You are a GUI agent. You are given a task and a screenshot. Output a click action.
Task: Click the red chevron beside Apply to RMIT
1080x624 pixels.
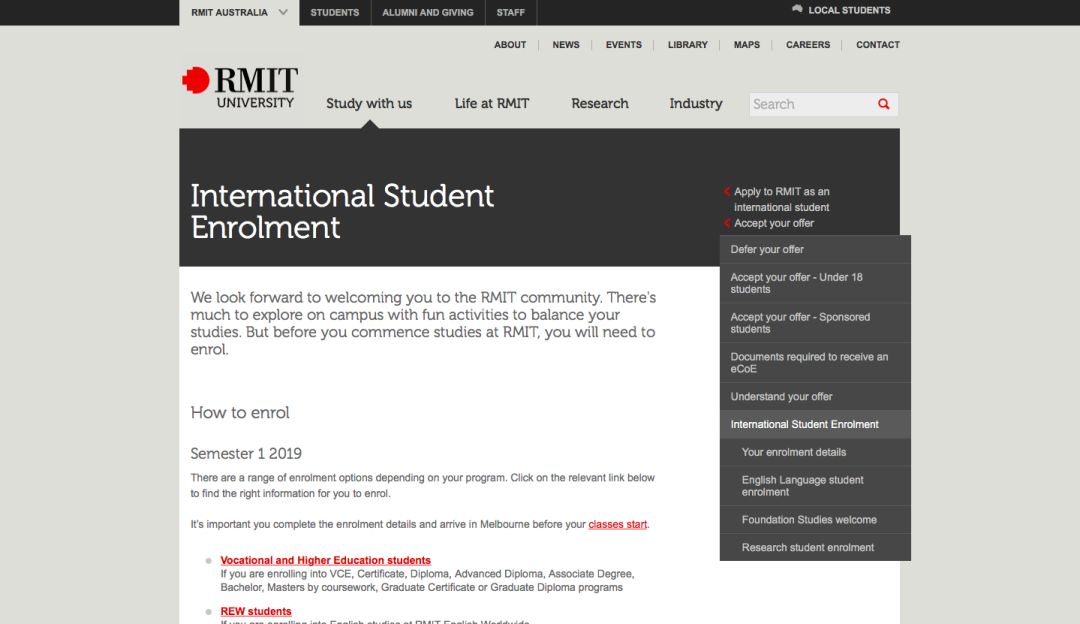727,191
